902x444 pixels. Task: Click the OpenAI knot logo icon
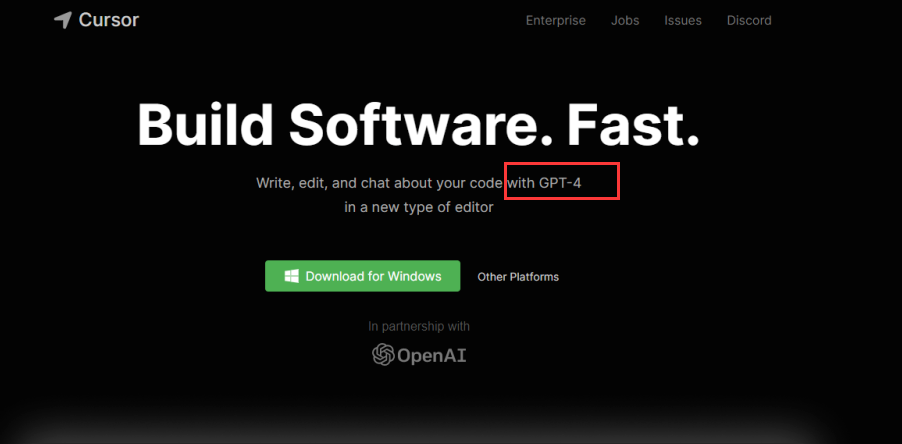pyautogui.click(x=383, y=354)
